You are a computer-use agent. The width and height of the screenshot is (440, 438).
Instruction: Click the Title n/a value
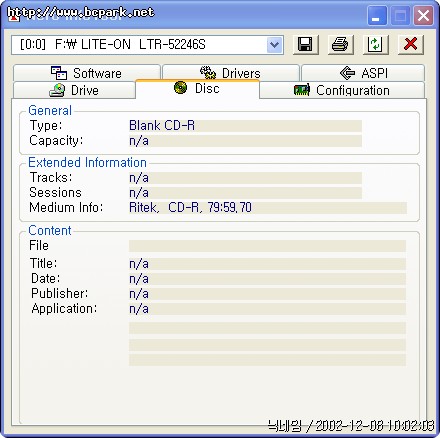(267, 264)
